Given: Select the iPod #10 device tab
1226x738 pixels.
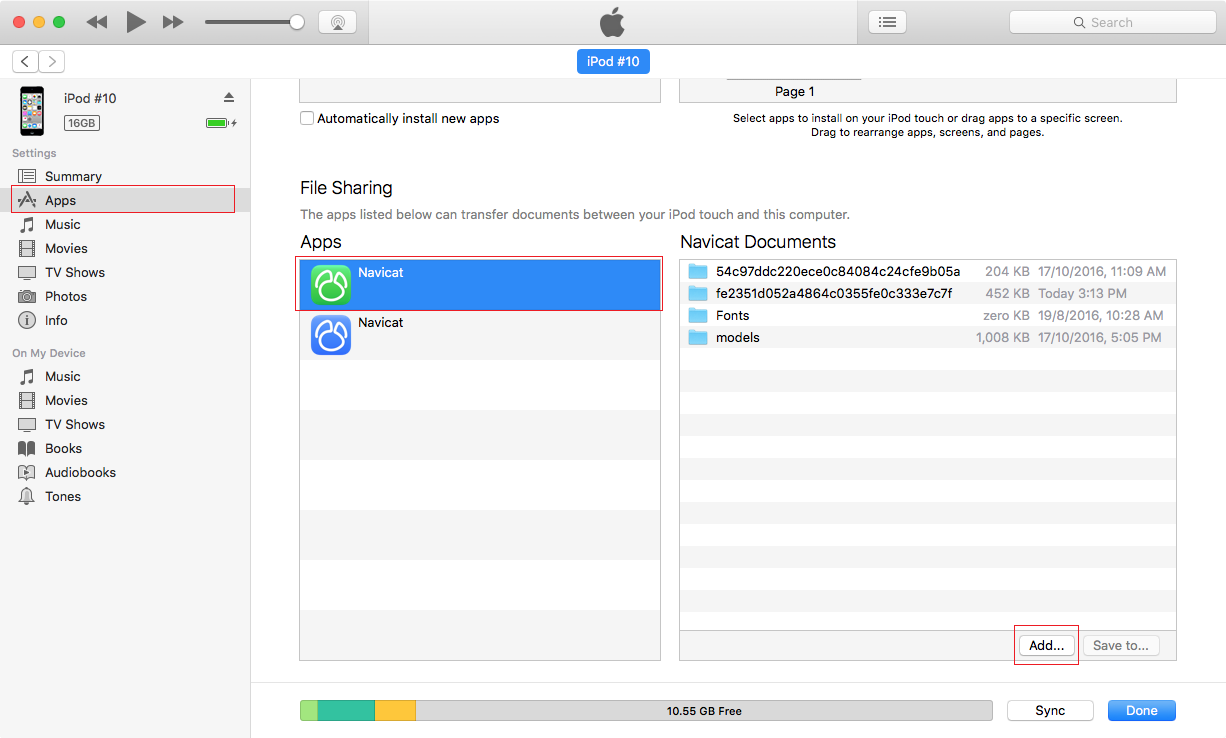Looking at the screenshot, I should (613, 62).
